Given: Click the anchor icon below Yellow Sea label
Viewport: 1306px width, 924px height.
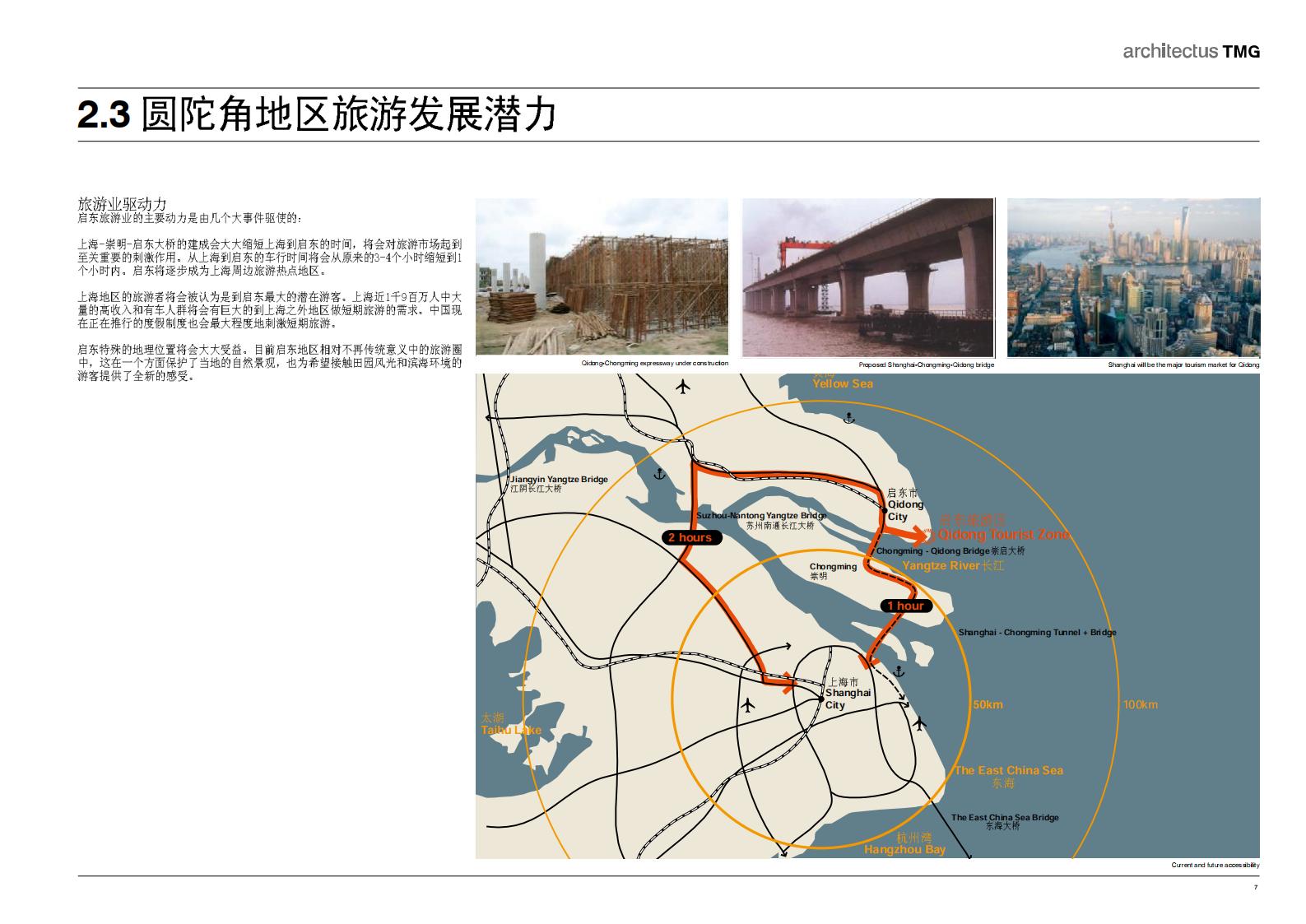Looking at the screenshot, I should (850, 420).
